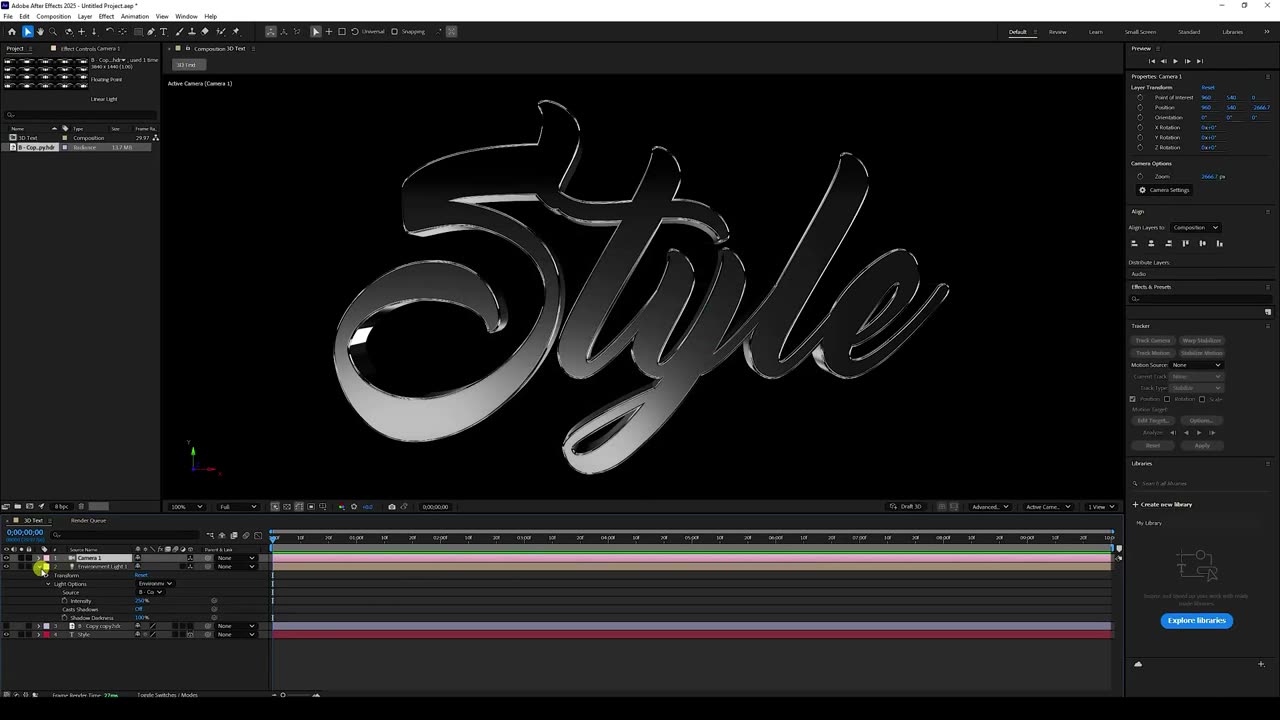Select the Brush tool
The height and width of the screenshot is (720, 1280).
click(x=179, y=31)
